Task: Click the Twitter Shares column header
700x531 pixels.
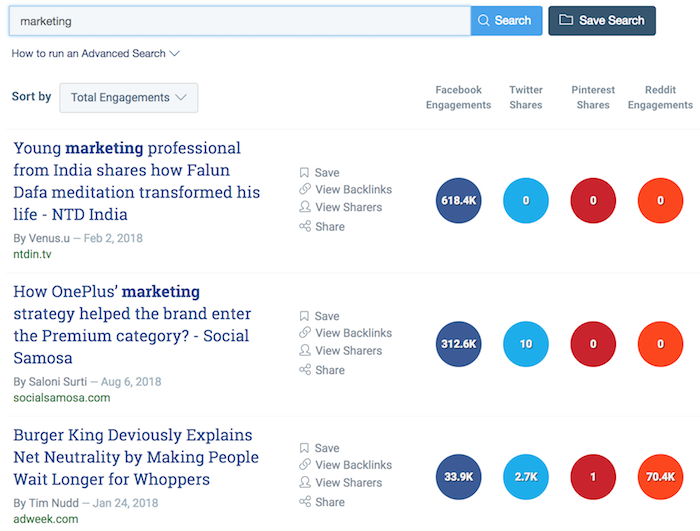Action: (x=526, y=97)
